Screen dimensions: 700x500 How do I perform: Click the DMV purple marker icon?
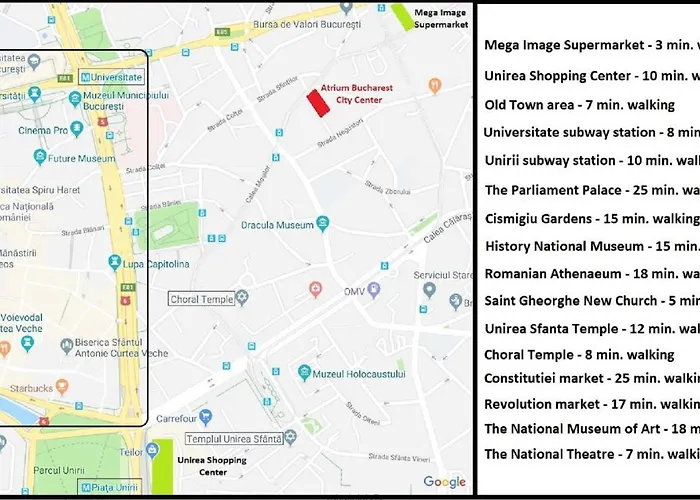point(374,290)
